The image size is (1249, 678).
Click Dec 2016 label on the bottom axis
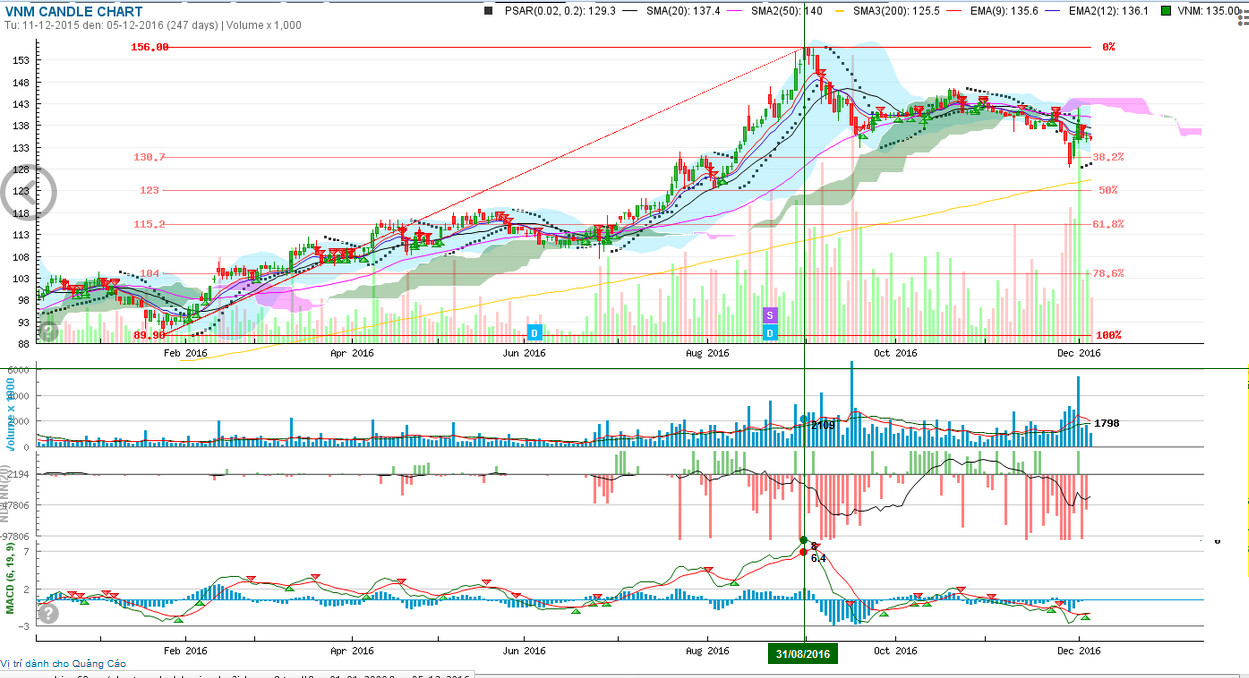1078,650
